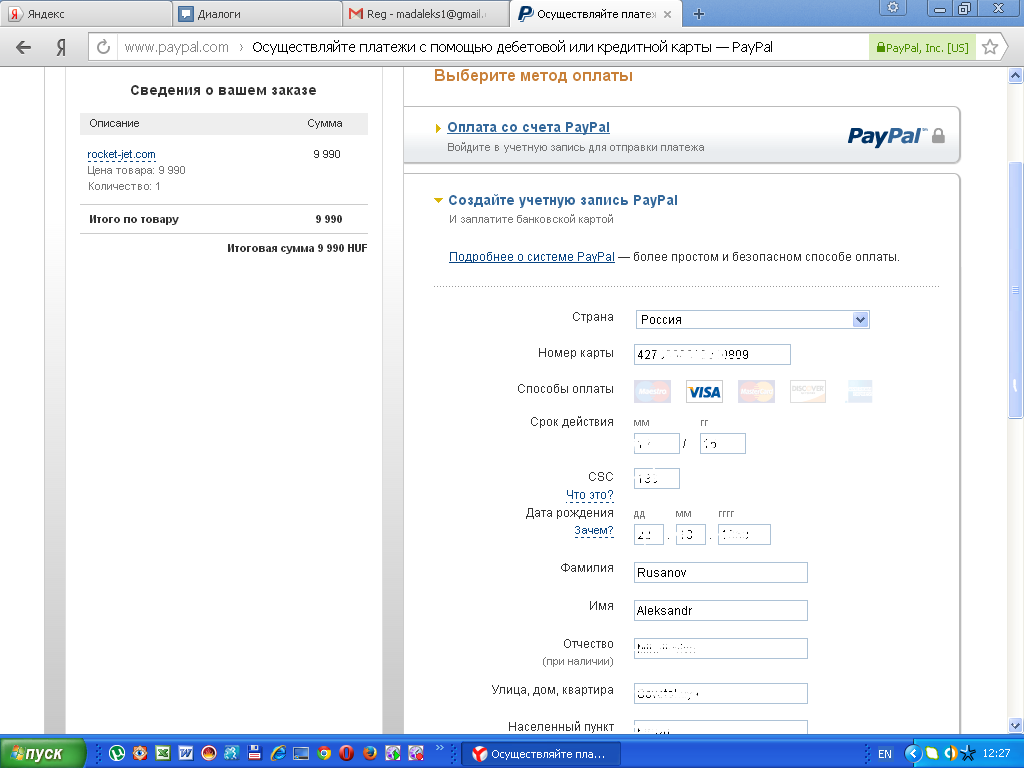Click the MasterCard payment method icon

(x=756, y=391)
